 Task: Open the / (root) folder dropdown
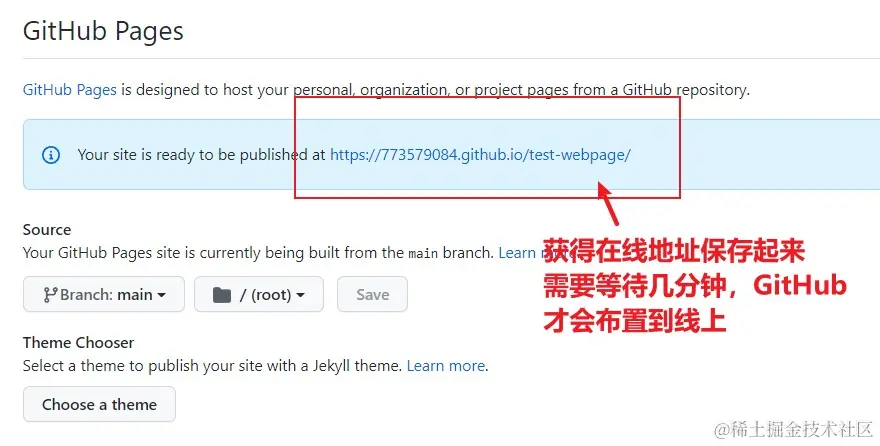click(259, 295)
